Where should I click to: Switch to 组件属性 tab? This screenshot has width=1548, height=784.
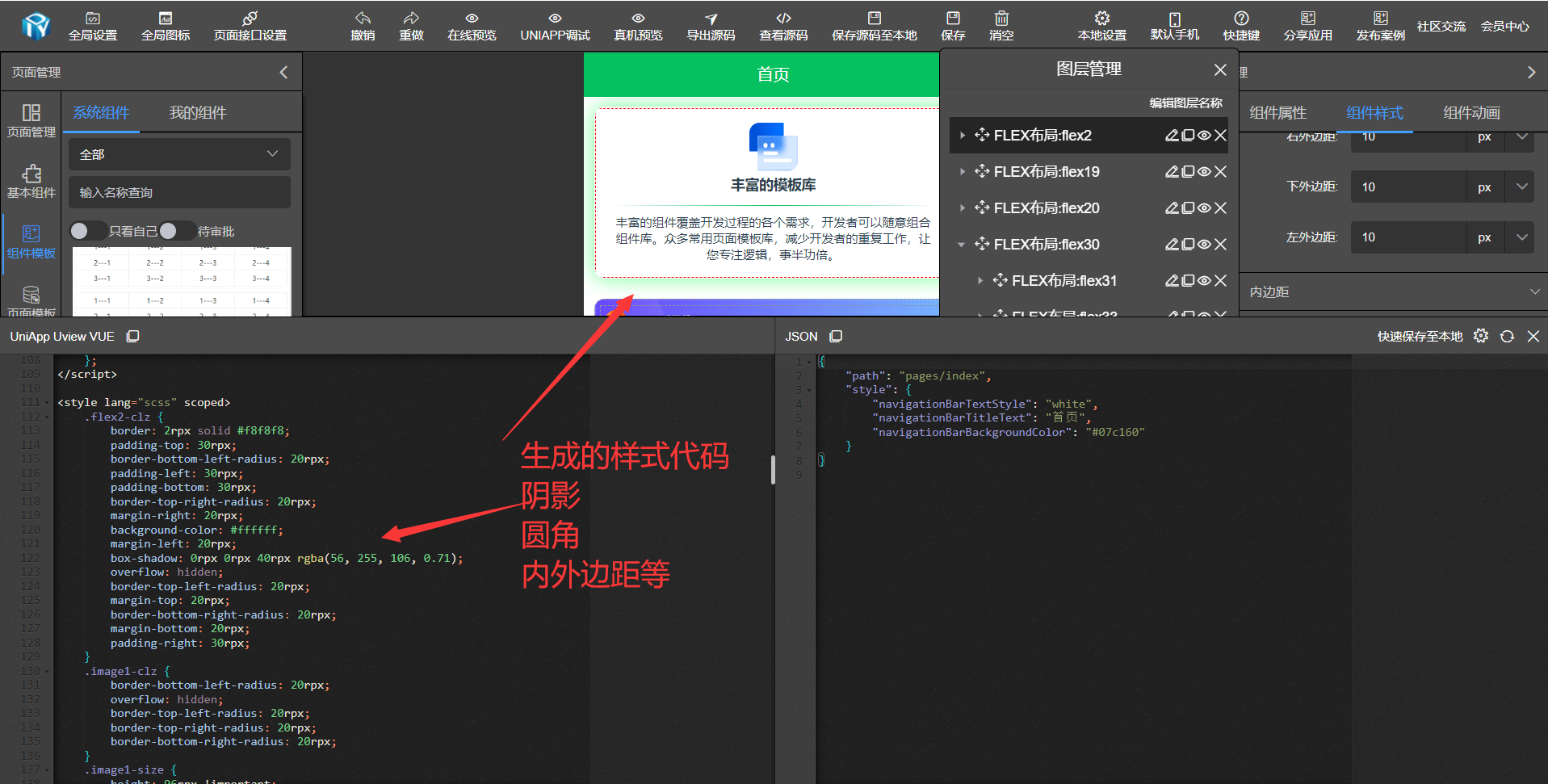click(1278, 113)
